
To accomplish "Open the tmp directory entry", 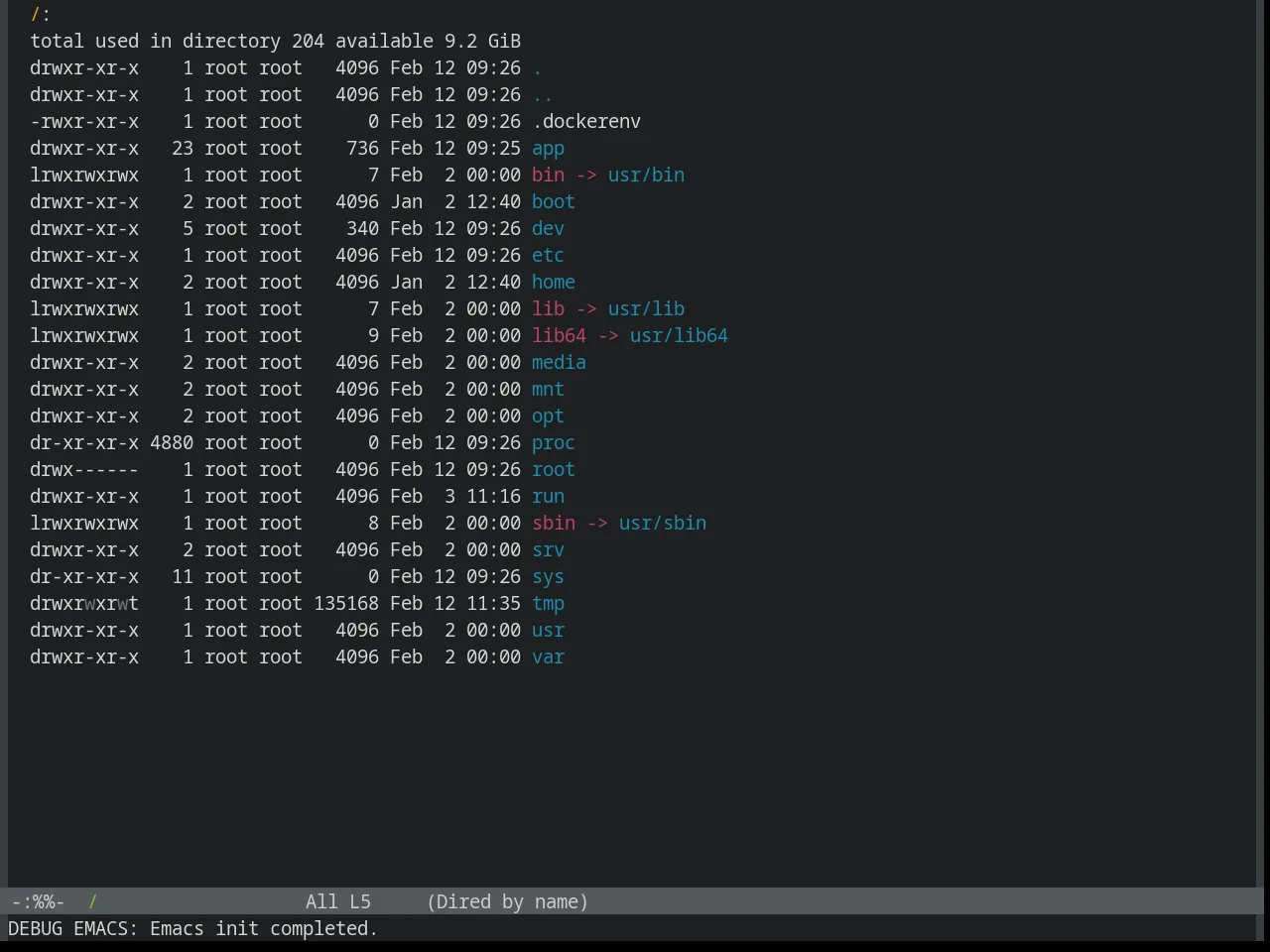I will point(548,604).
